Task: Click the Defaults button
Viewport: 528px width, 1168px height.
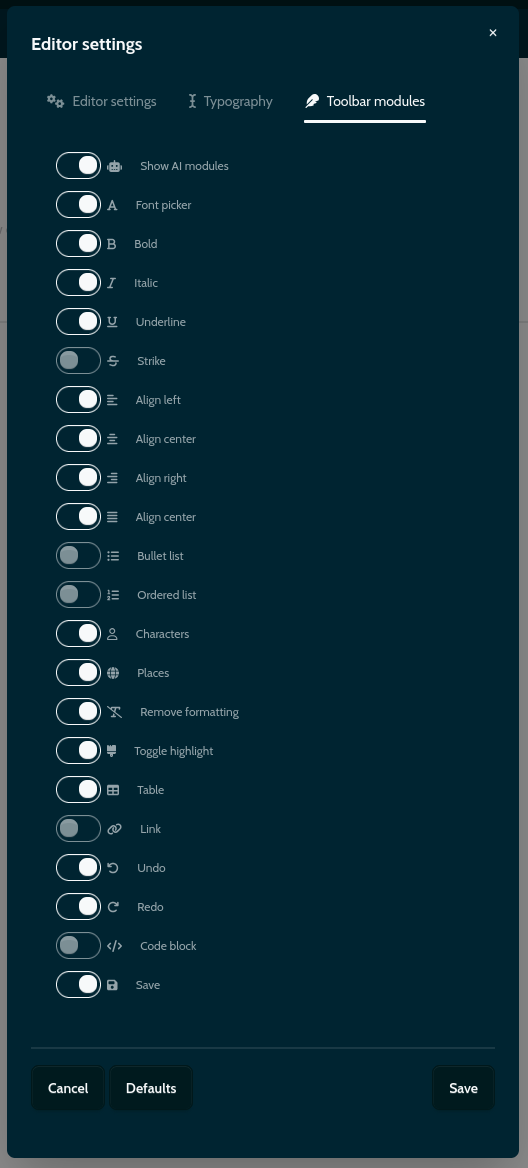Action: [x=151, y=1088]
